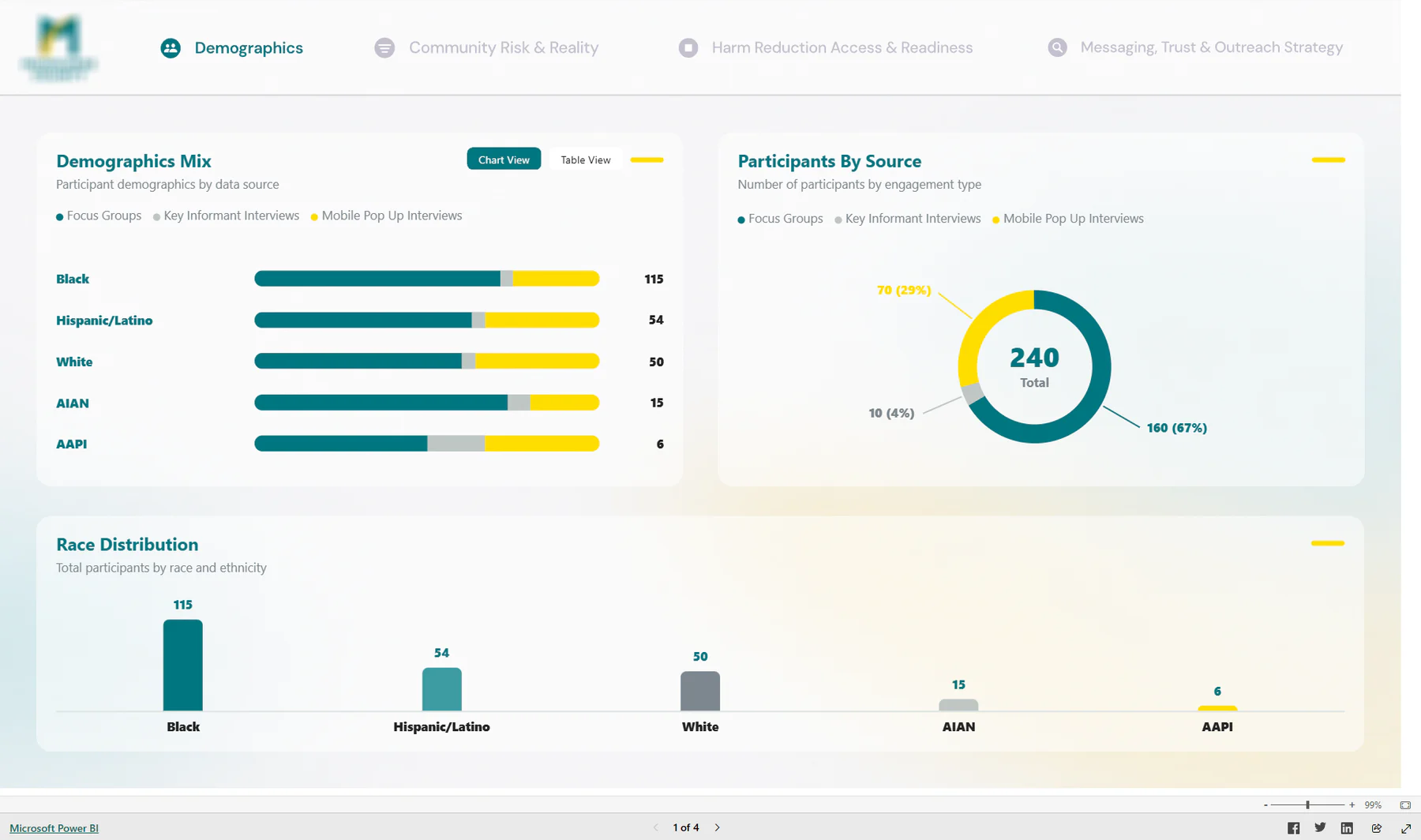
Task: Open the share report icon
Action: [x=1377, y=827]
